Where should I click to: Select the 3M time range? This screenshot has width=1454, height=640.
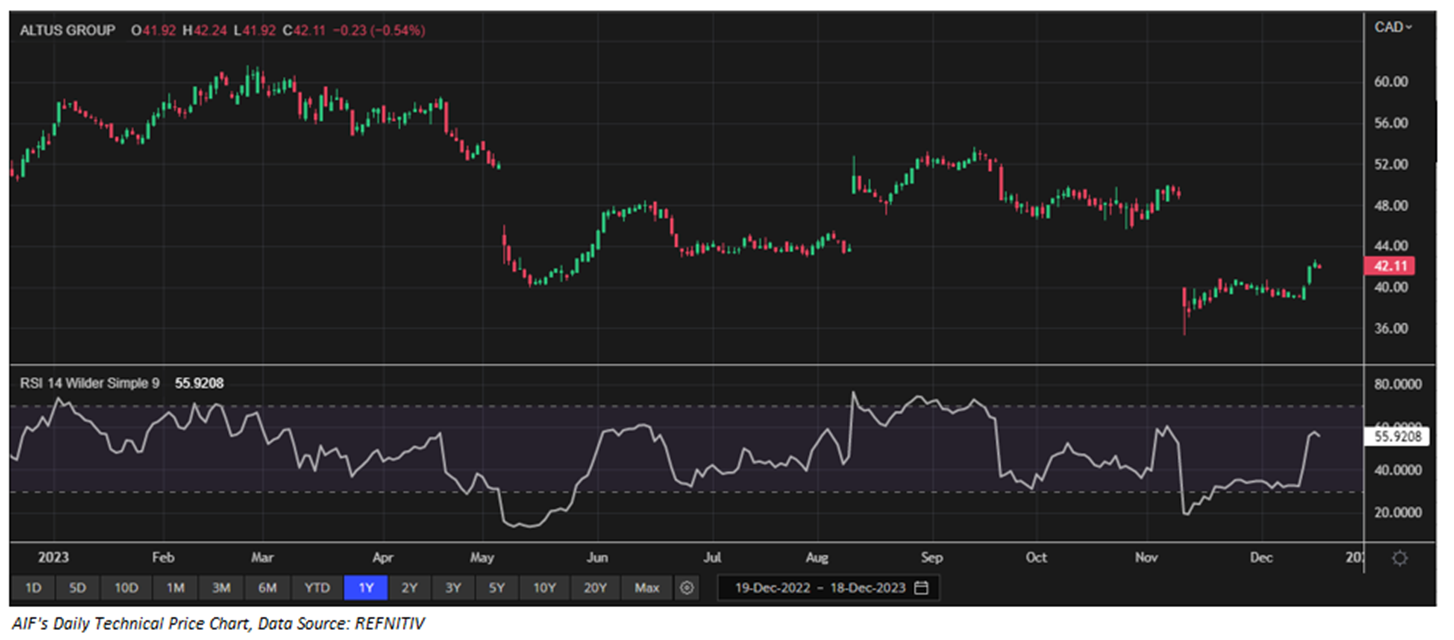pyautogui.click(x=222, y=588)
